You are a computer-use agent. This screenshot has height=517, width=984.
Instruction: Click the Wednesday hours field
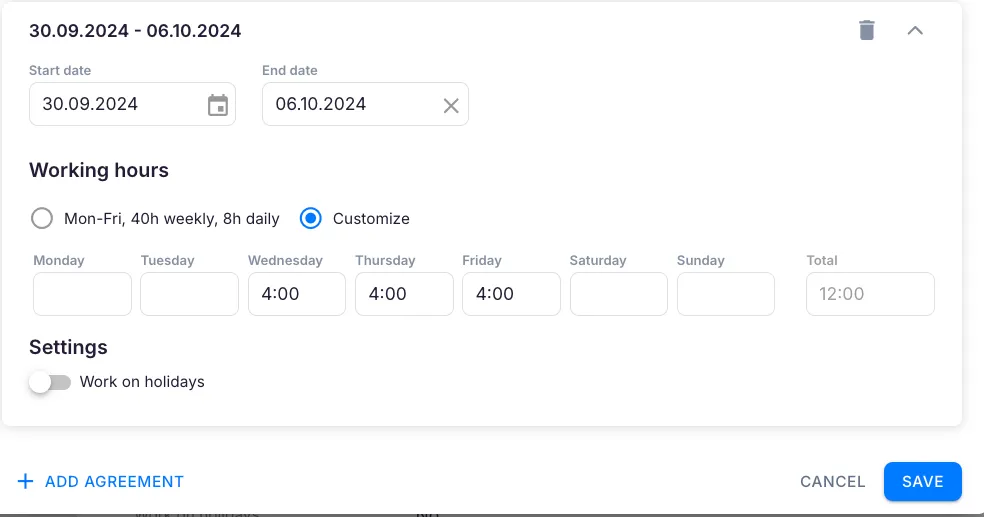[297, 294]
